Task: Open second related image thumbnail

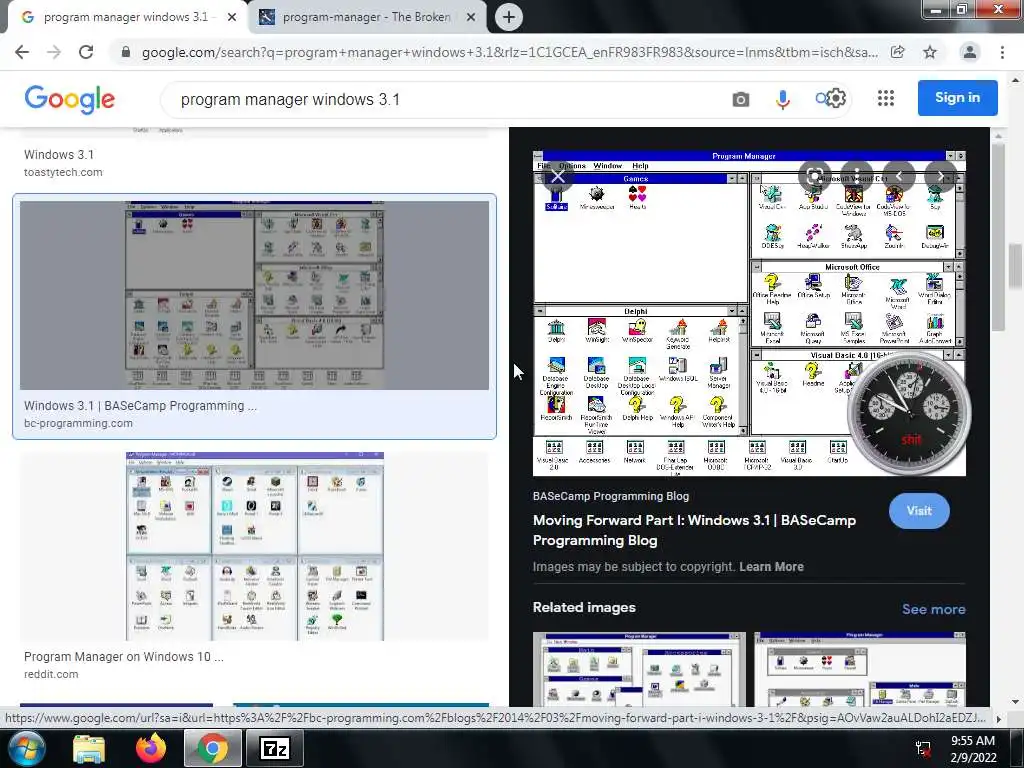Action: coord(859,669)
